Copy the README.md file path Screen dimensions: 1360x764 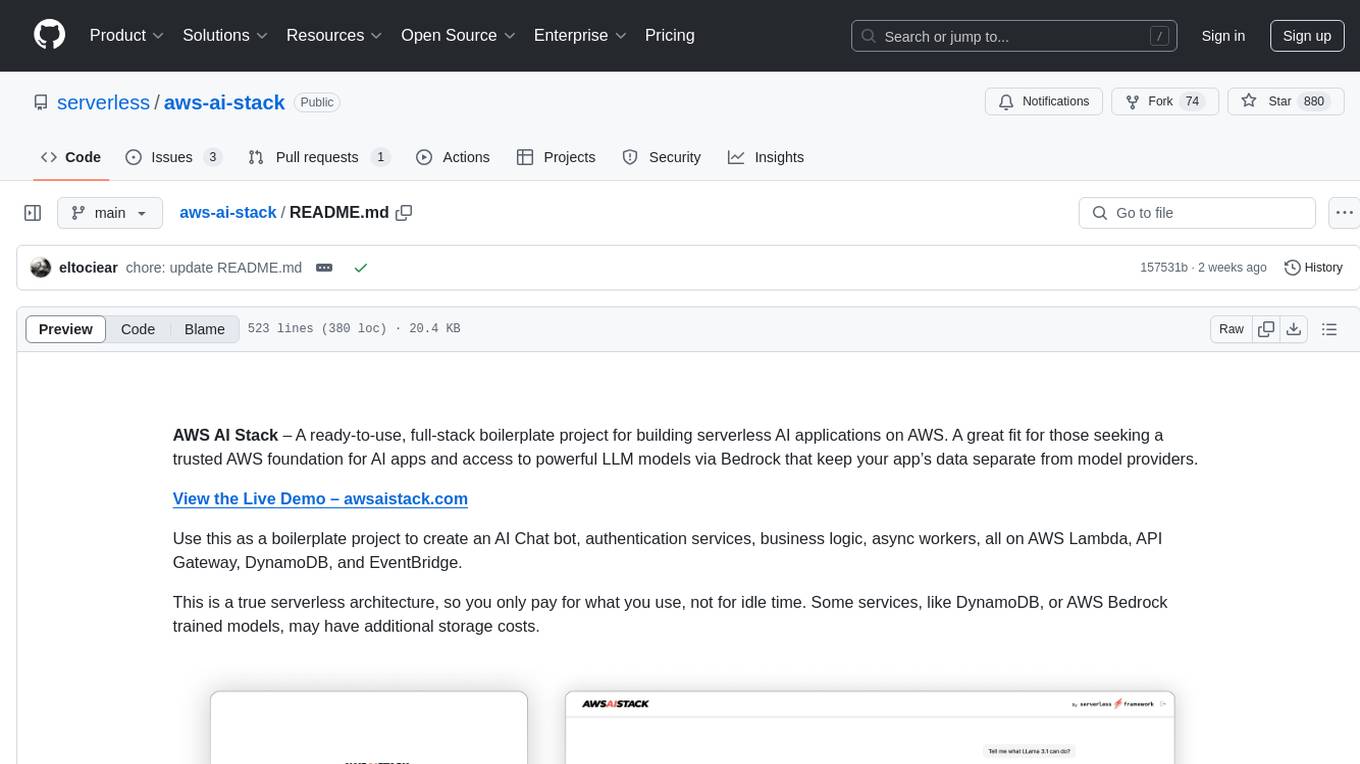coord(404,212)
